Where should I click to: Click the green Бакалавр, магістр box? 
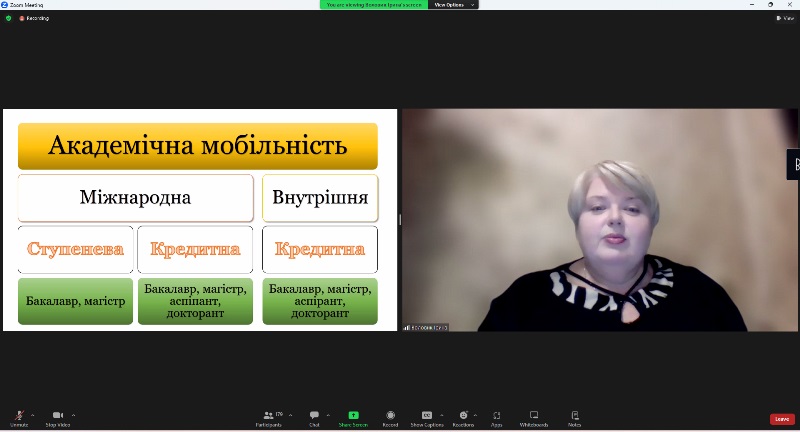(76, 301)
